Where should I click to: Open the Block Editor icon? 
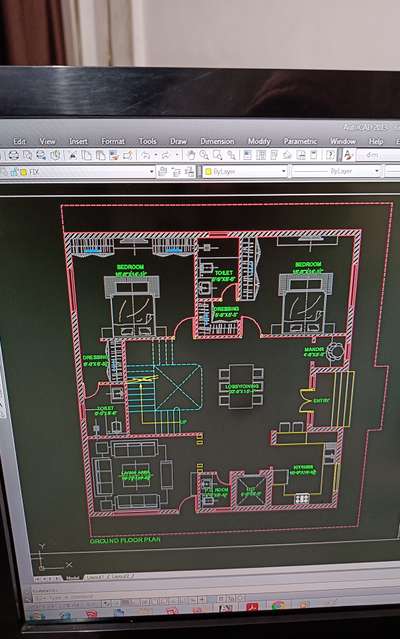pyautogui.click(x=128, y=155)
